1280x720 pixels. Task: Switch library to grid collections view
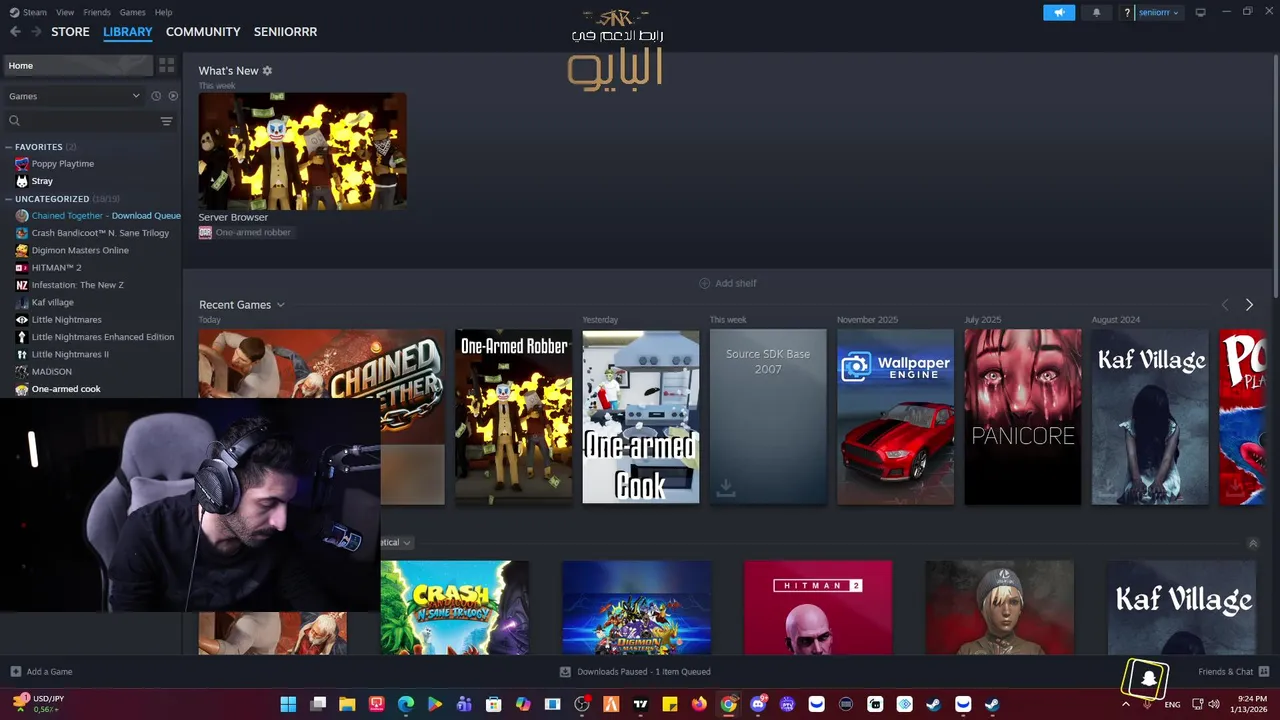coord(166,65)
